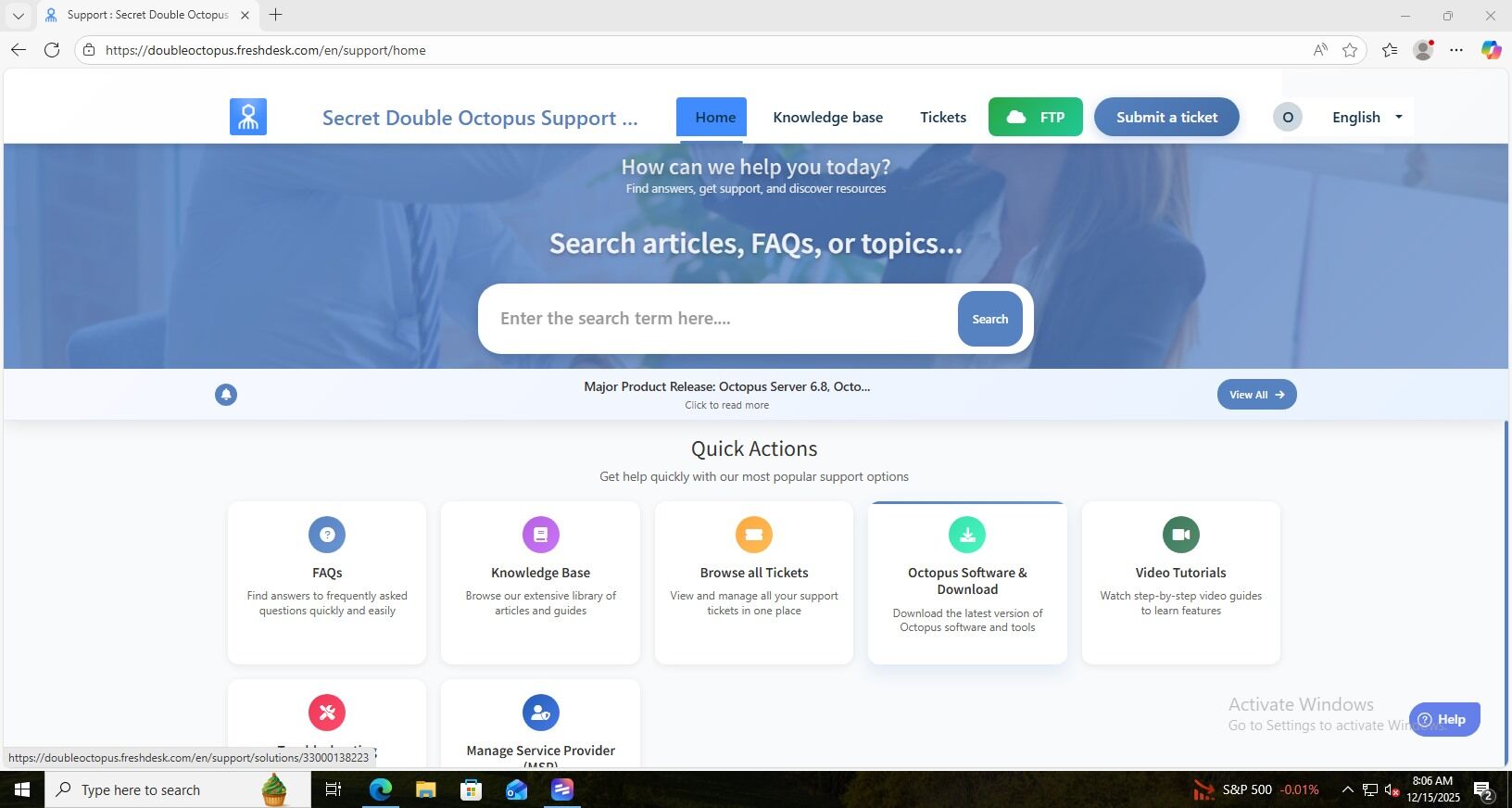Screen dimensions: 1512x808
Task: Open the browser profile icon
Action: point(1423,50)
